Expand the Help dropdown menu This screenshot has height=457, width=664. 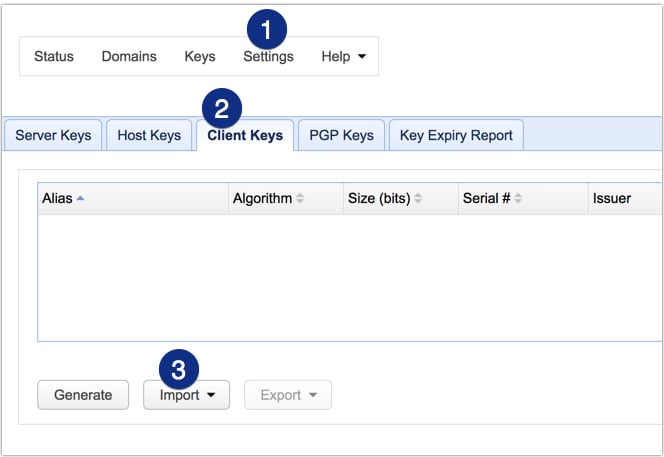coord(343,57)
